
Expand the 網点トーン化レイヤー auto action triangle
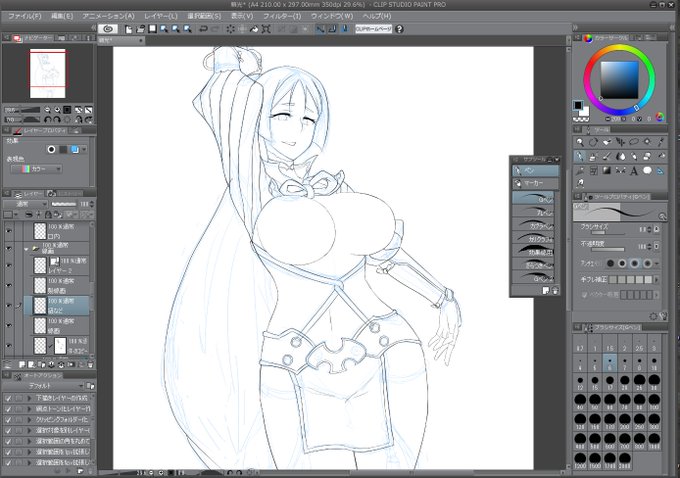[x=29, y=409]
